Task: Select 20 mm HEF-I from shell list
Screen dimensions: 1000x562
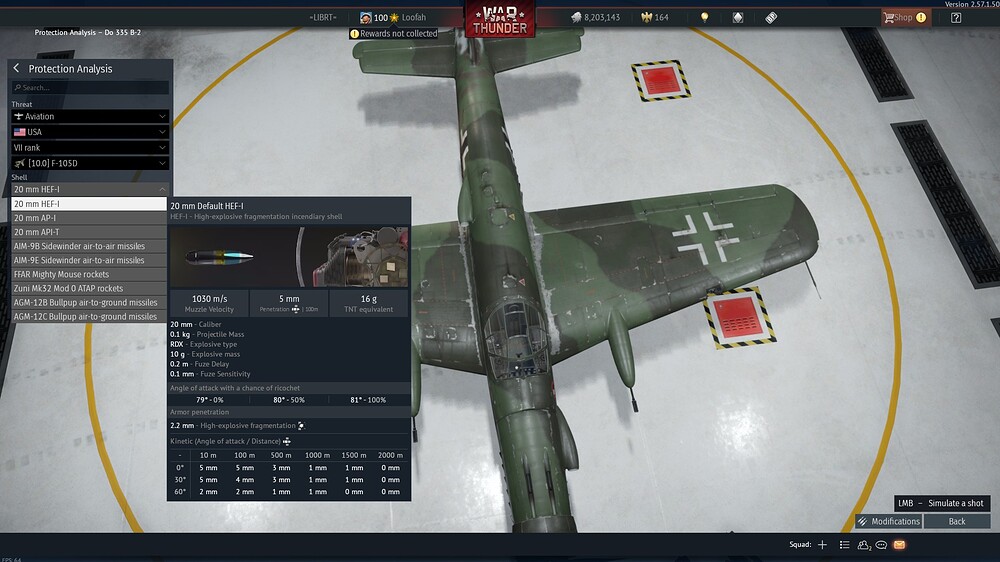Action: [x=89, y=203]
